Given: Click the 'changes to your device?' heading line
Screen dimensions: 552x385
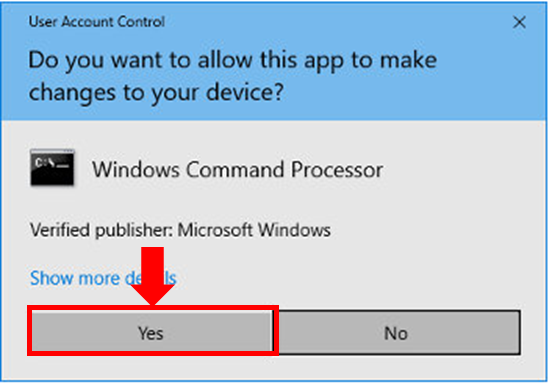Looking at the screenshot, I should (156, 93).
